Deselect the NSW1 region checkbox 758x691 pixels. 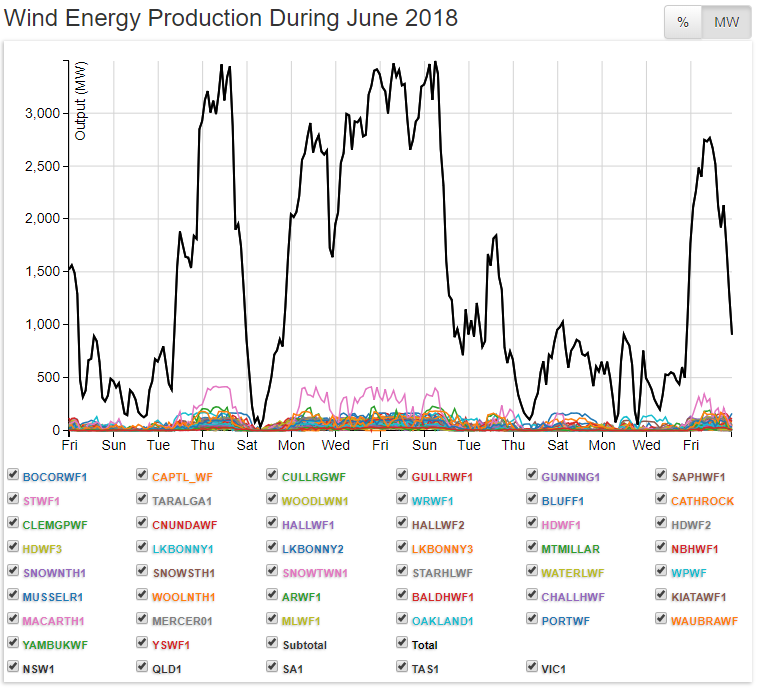(x=13, y=666)
